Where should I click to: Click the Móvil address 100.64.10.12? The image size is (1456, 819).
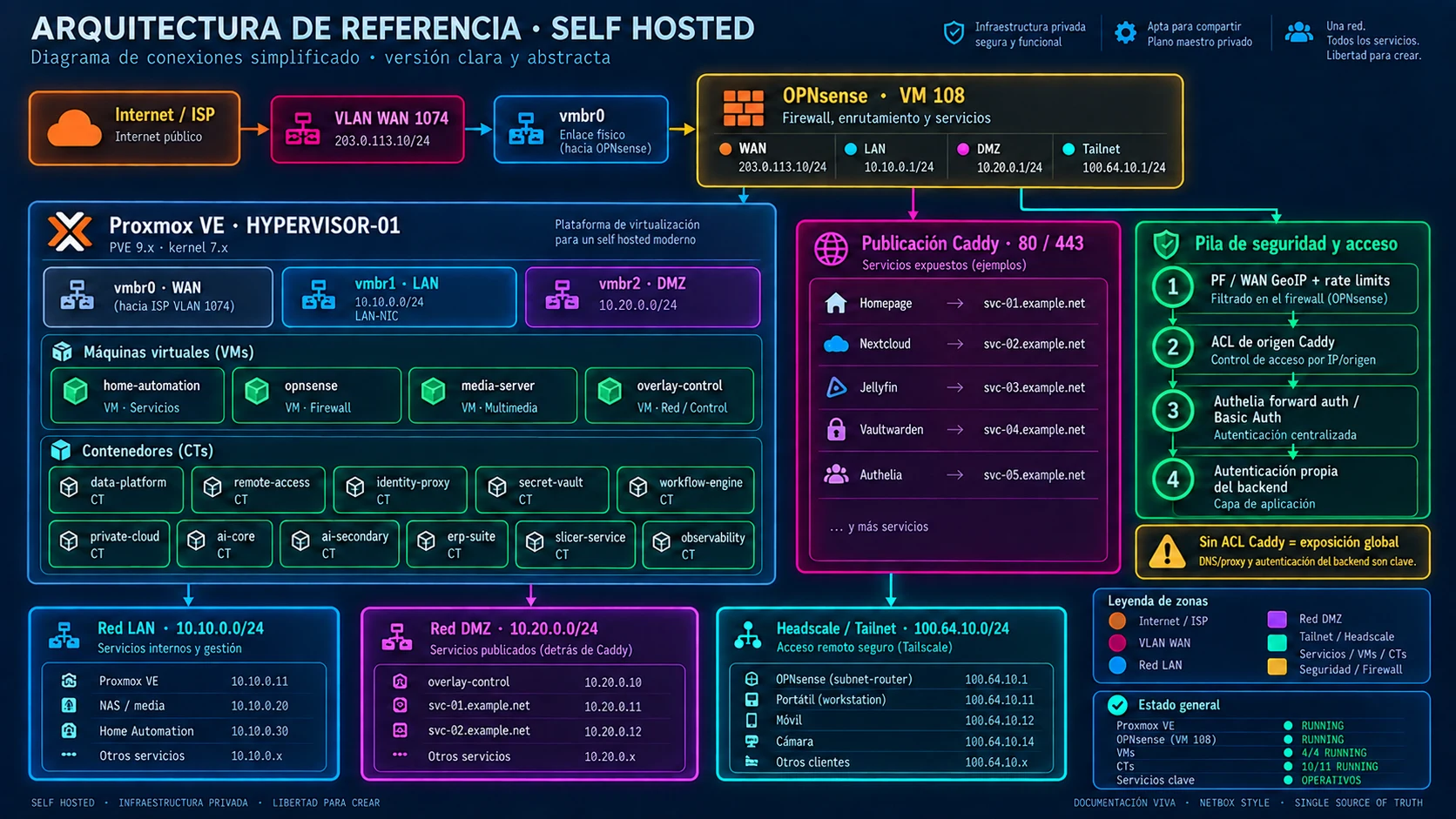(x=999, y=721)
